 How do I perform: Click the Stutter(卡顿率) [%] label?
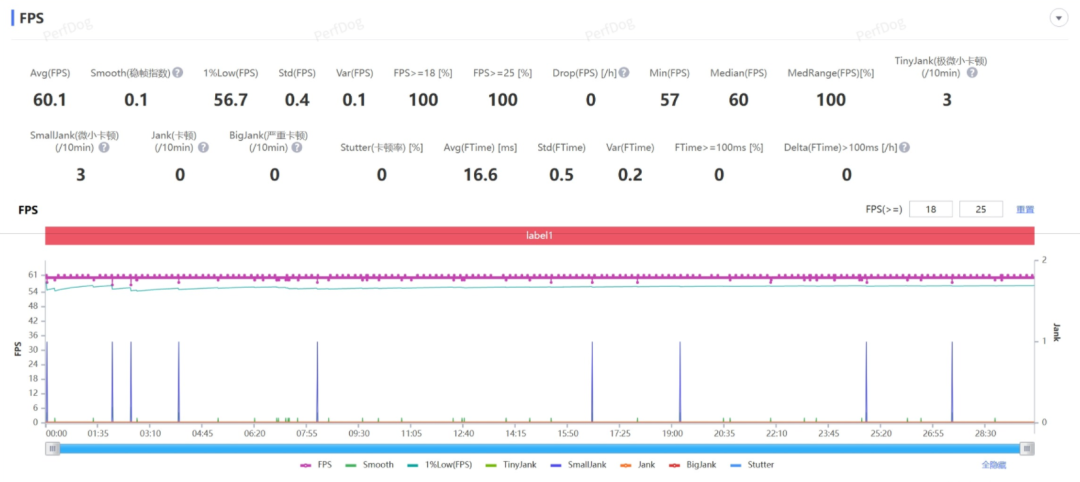click(382, 147)
